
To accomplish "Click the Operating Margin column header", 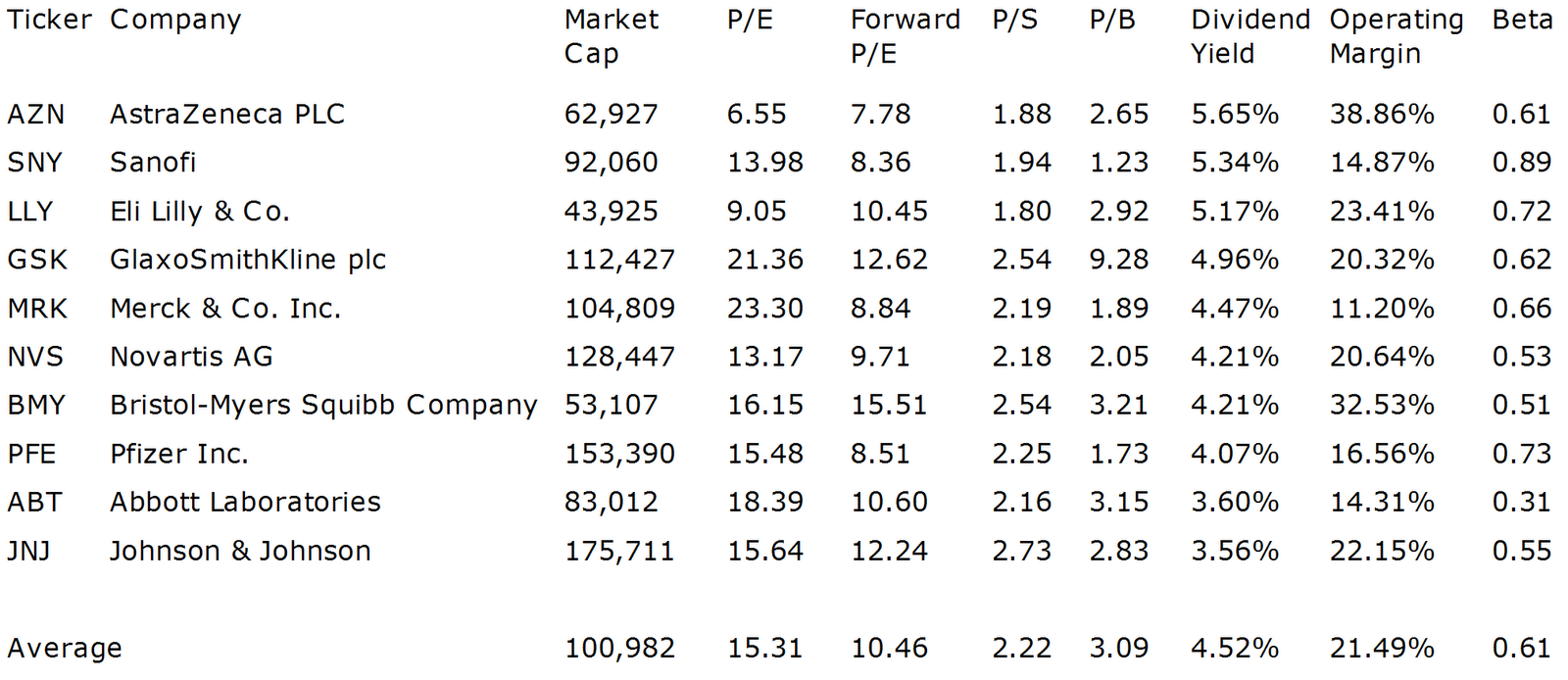I will pyautogui.click(x=1396, y=36).
